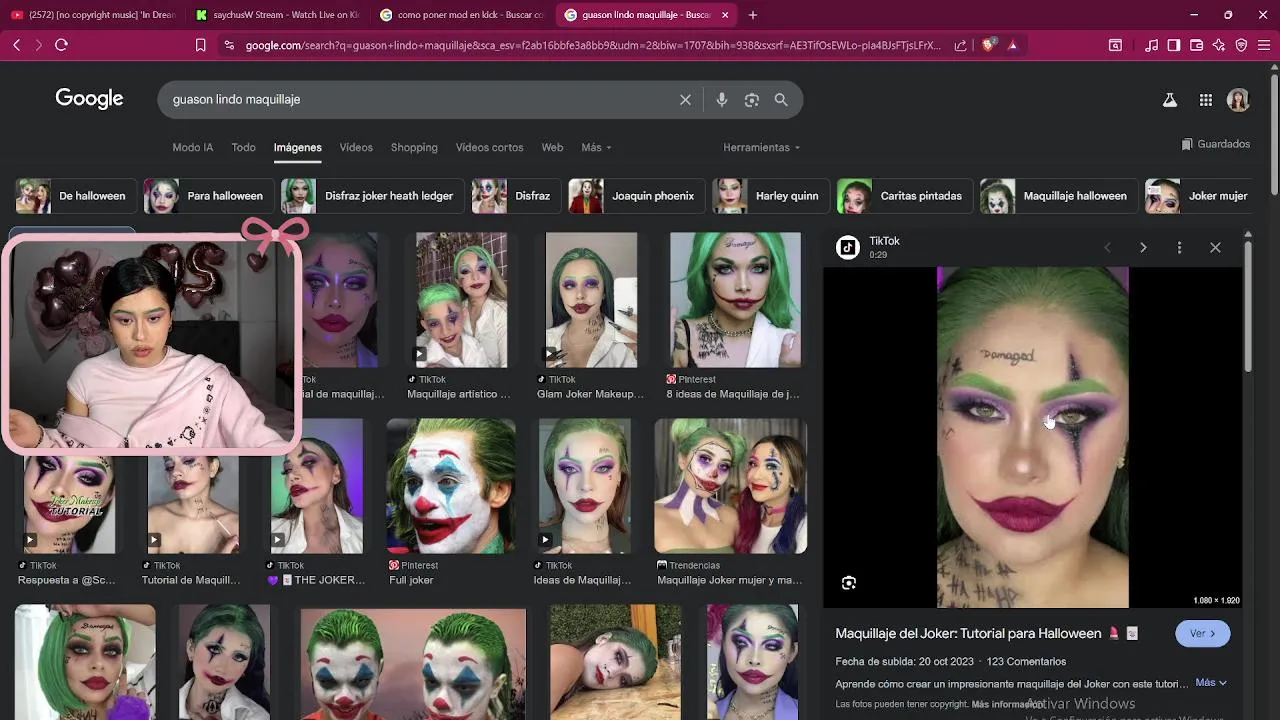This screenshot has height=720, width=1280.
Task: Open the 'Glam Joker Makeup' TikTok thumbnail
Action: [x=591, y=300]
